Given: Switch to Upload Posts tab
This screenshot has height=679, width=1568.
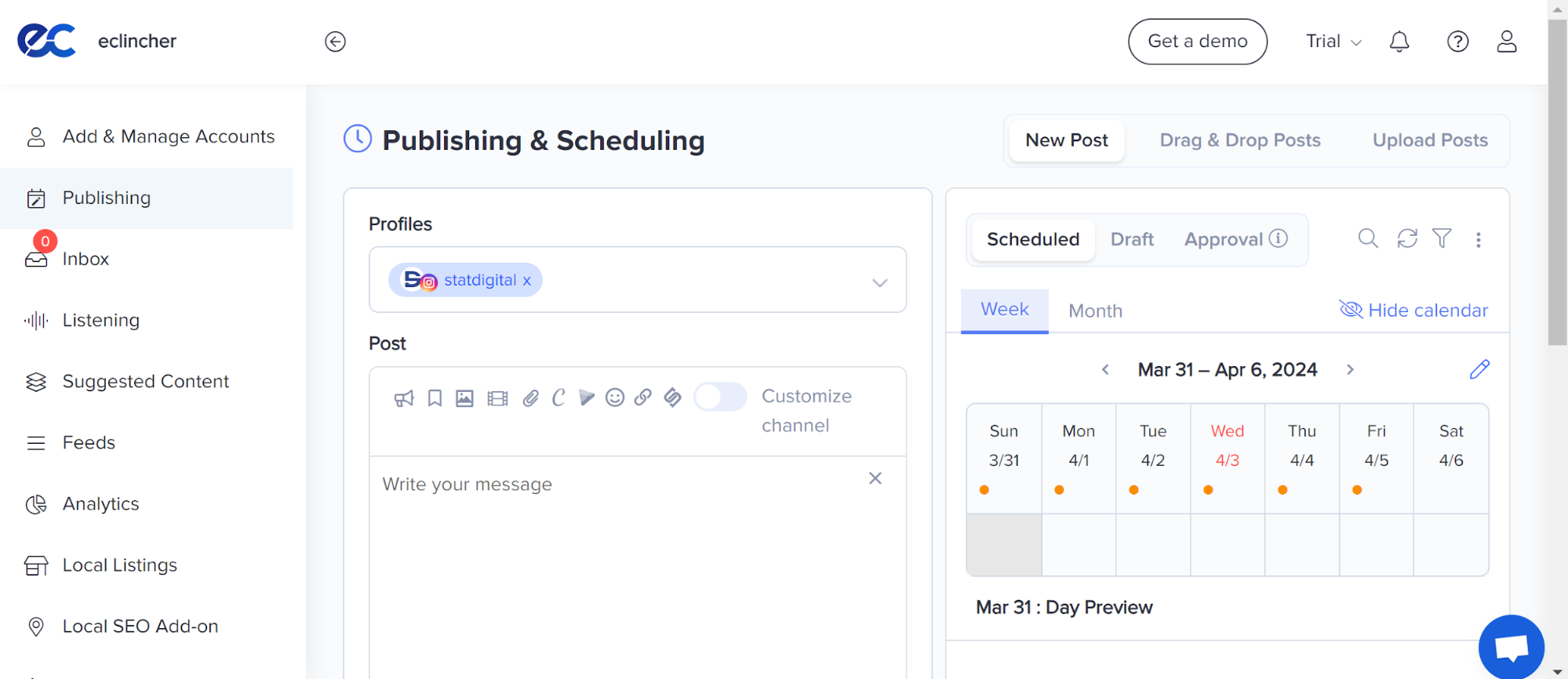Looking at the screenshot, I should [x=1430, y=140].
